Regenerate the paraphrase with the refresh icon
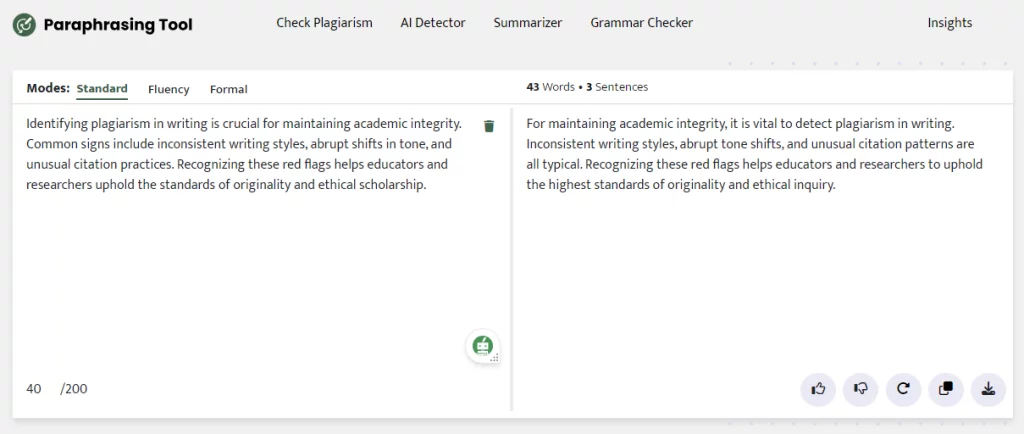Screen dimensions: 1024x434 coord(903,389)
